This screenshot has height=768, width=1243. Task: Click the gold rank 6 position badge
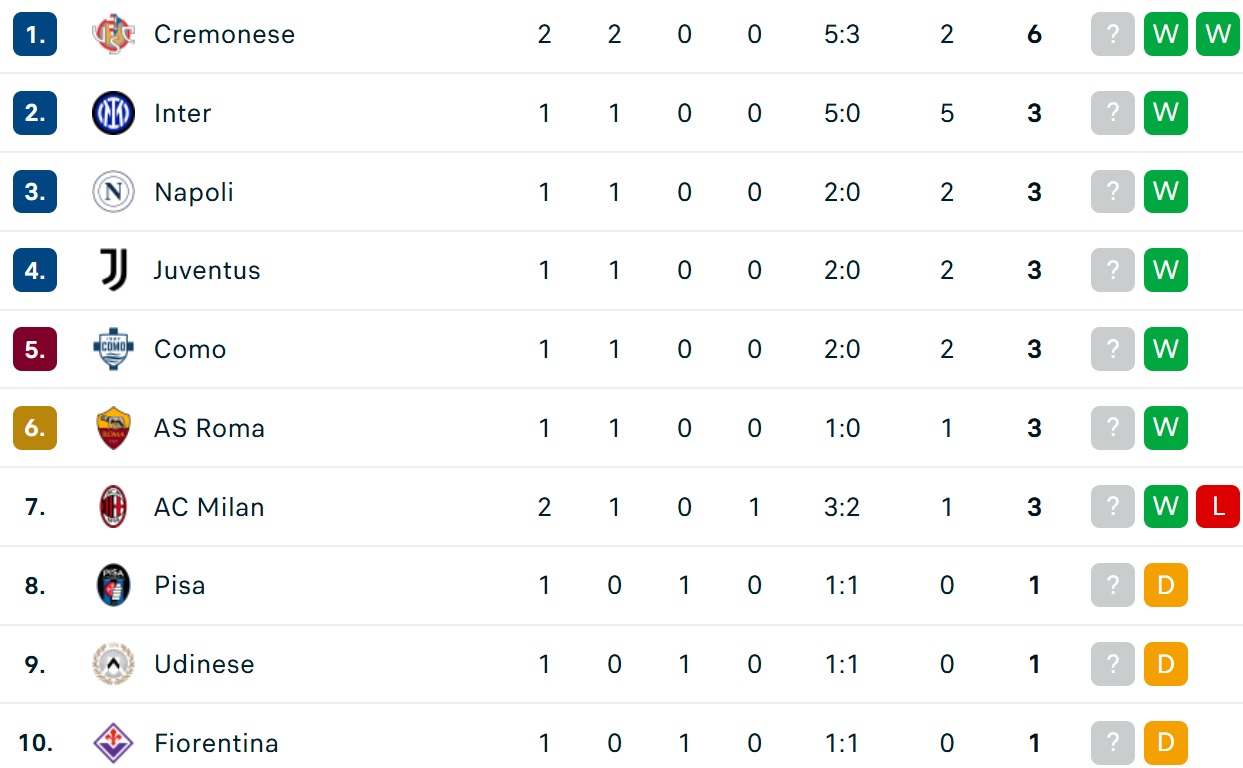pyautogui.click(x=35, y=428)
